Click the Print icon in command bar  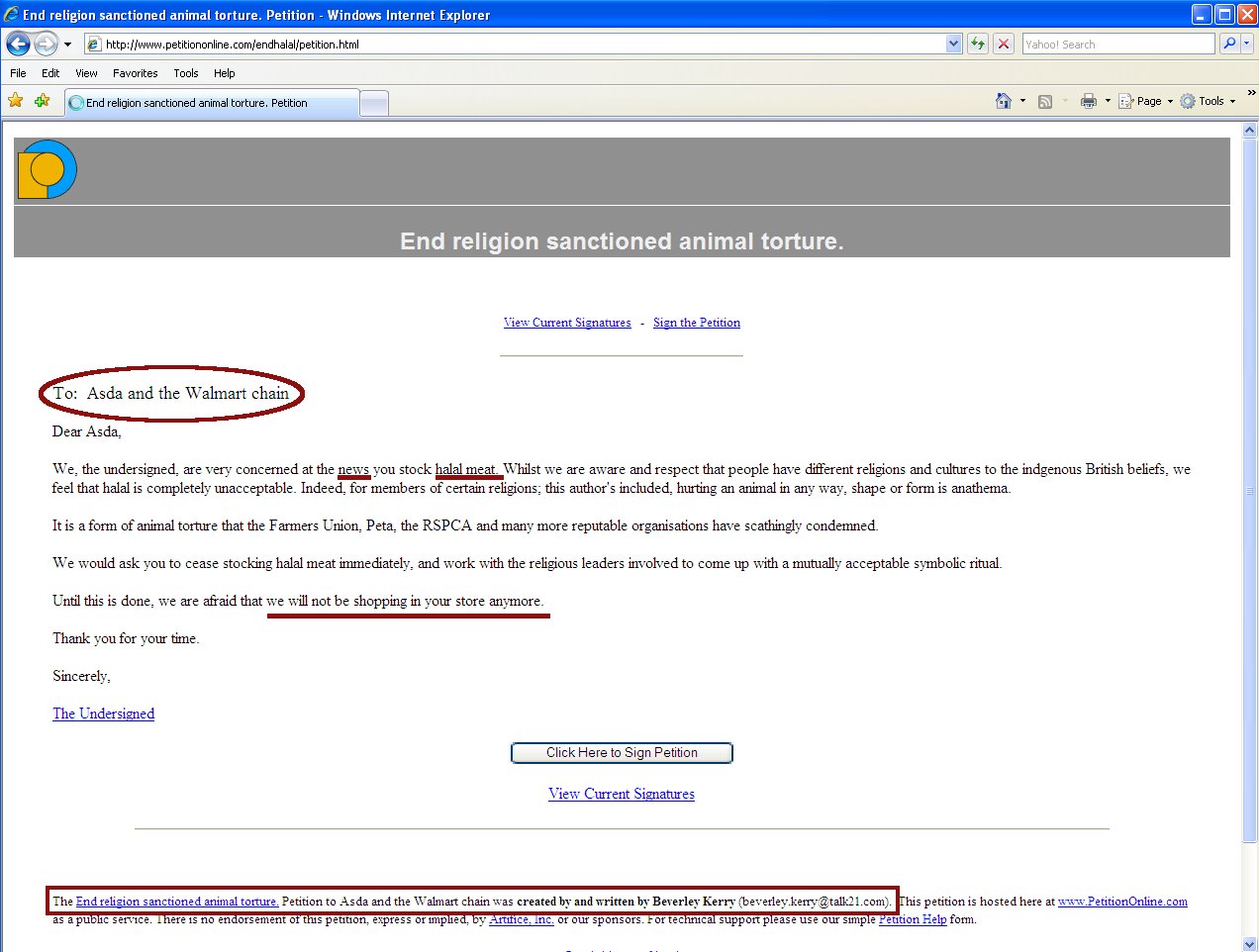pyautogui.click(x=1089, y=101)
